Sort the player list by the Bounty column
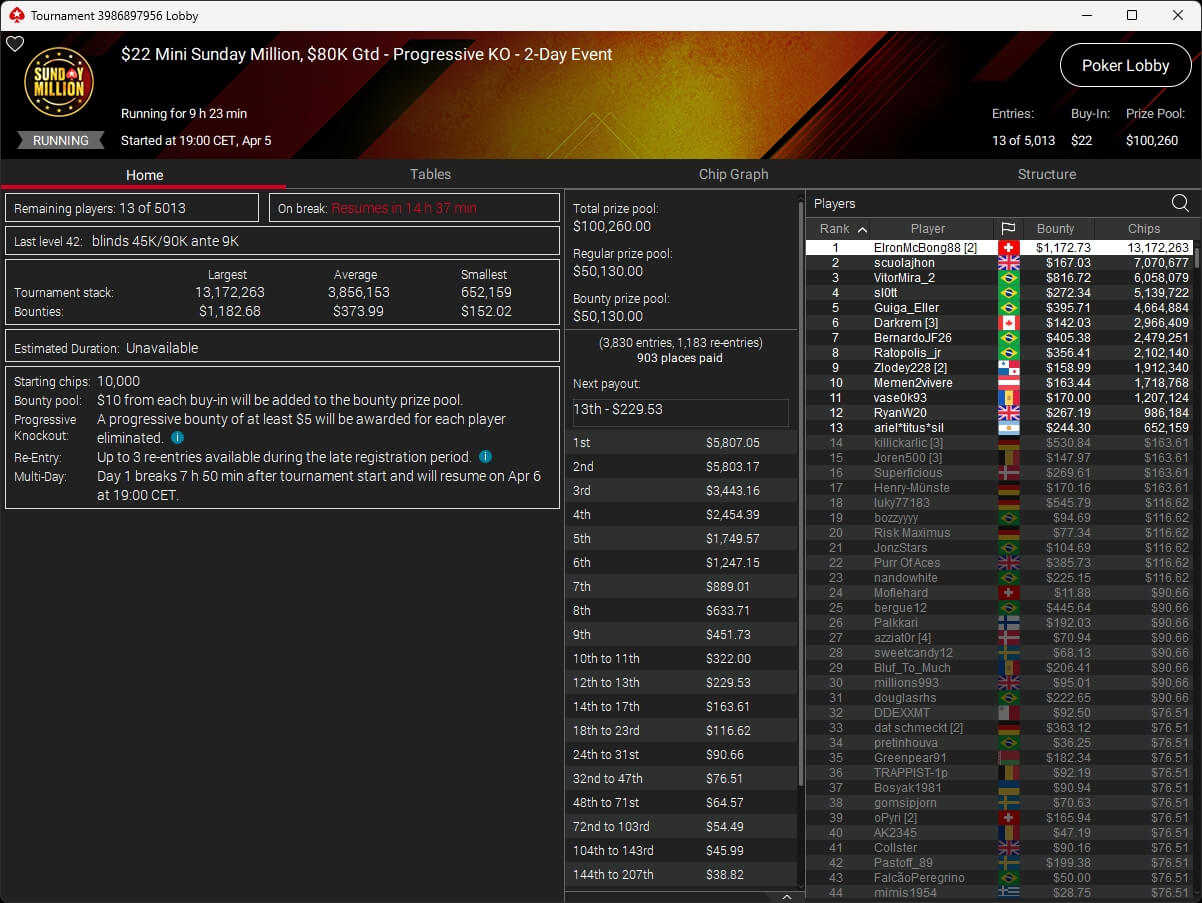Screen dimensions: 1202x903 click(1055, 229)
